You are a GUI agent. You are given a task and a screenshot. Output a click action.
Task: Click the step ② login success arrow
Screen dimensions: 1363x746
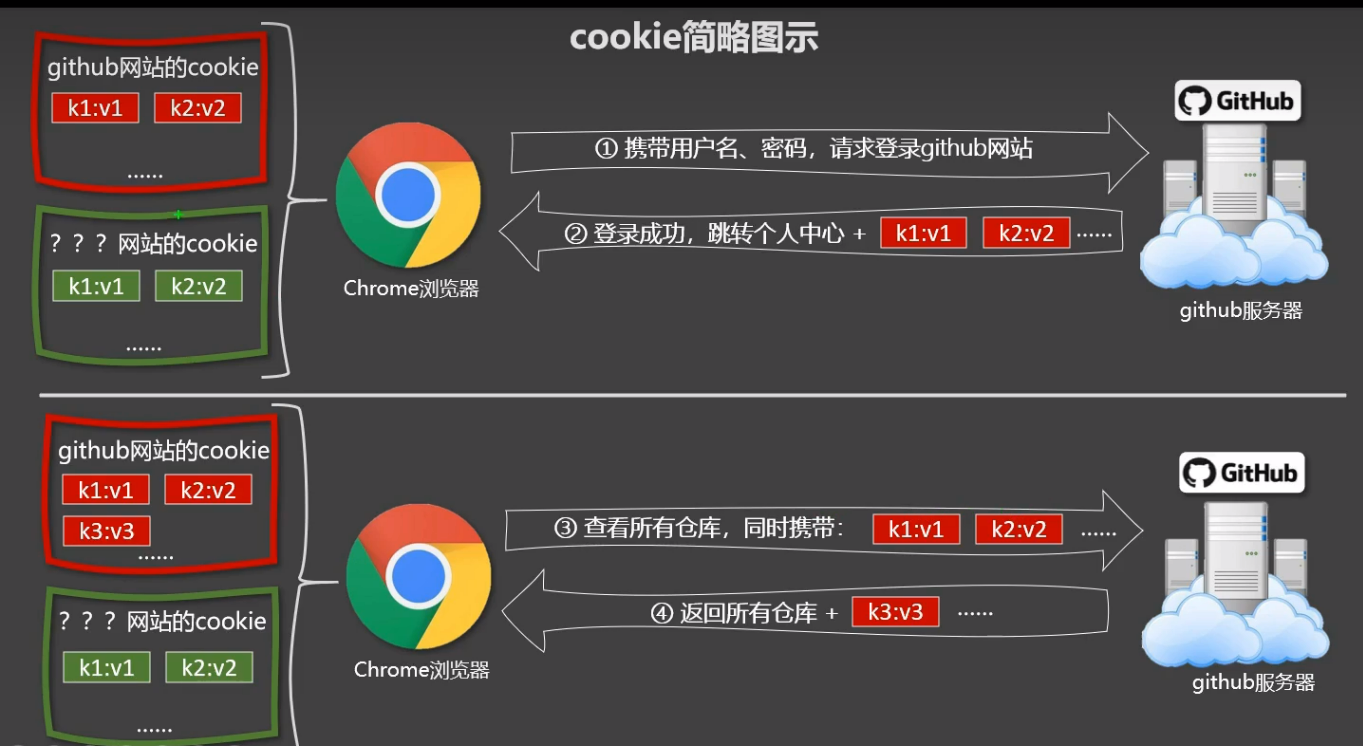click(x=812, y=233)
